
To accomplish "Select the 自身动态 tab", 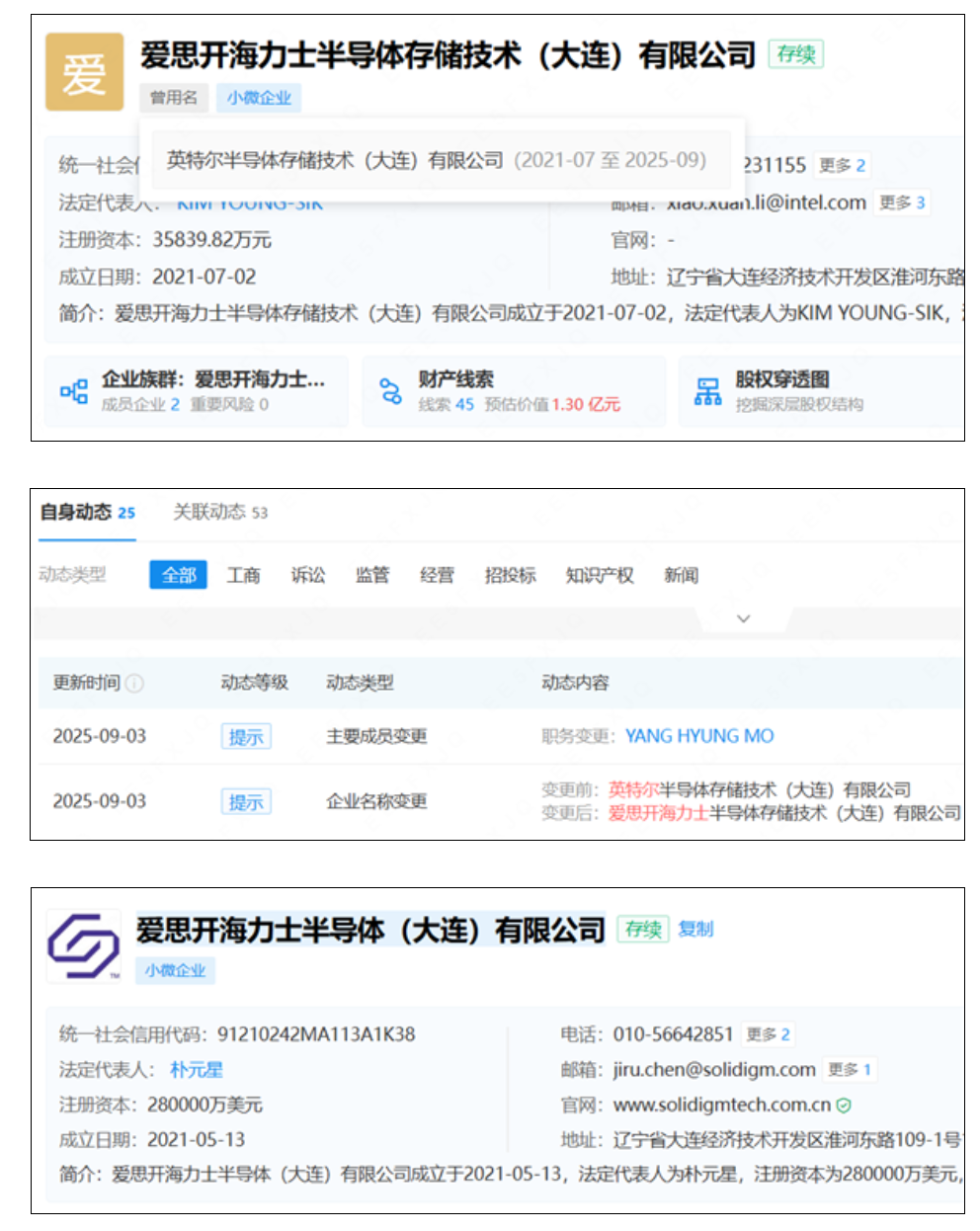I will [x=87, y=512].
